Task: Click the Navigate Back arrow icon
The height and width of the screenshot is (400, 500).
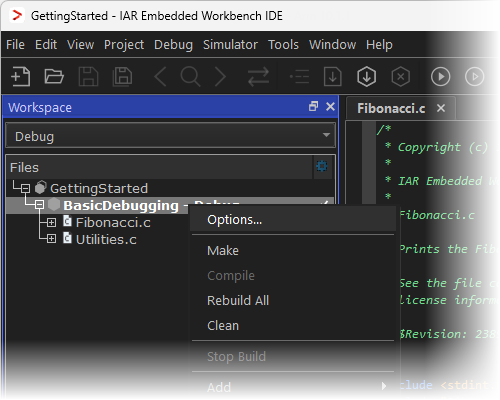Action: pyautogui.click(x=161, y=76)
